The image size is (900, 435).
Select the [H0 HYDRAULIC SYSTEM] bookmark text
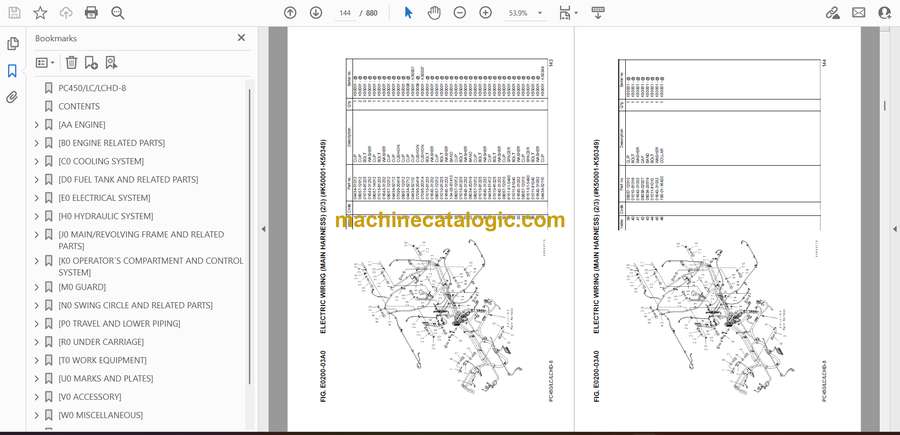click(106, 216)
